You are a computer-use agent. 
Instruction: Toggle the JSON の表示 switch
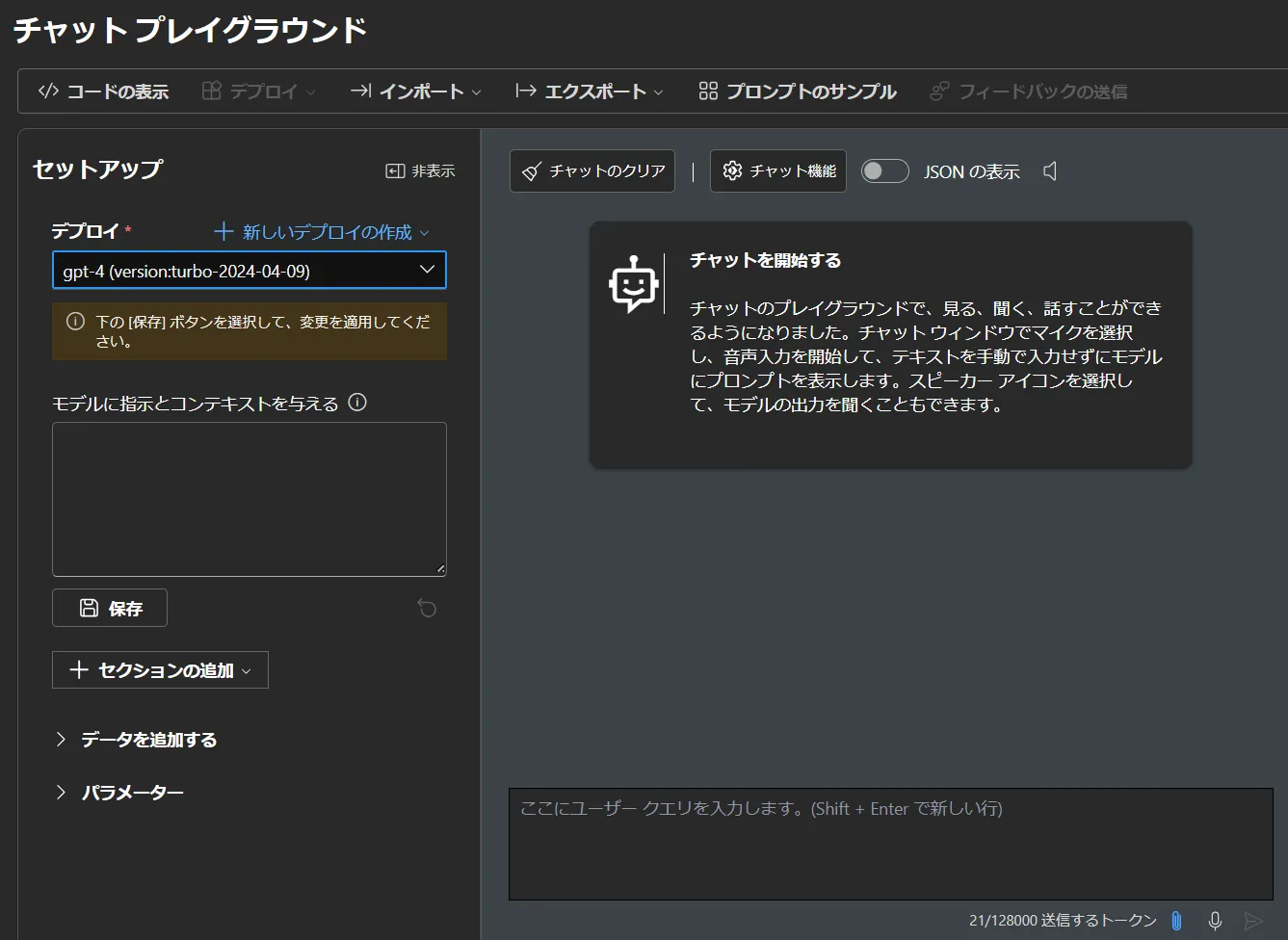pos(884,171)
